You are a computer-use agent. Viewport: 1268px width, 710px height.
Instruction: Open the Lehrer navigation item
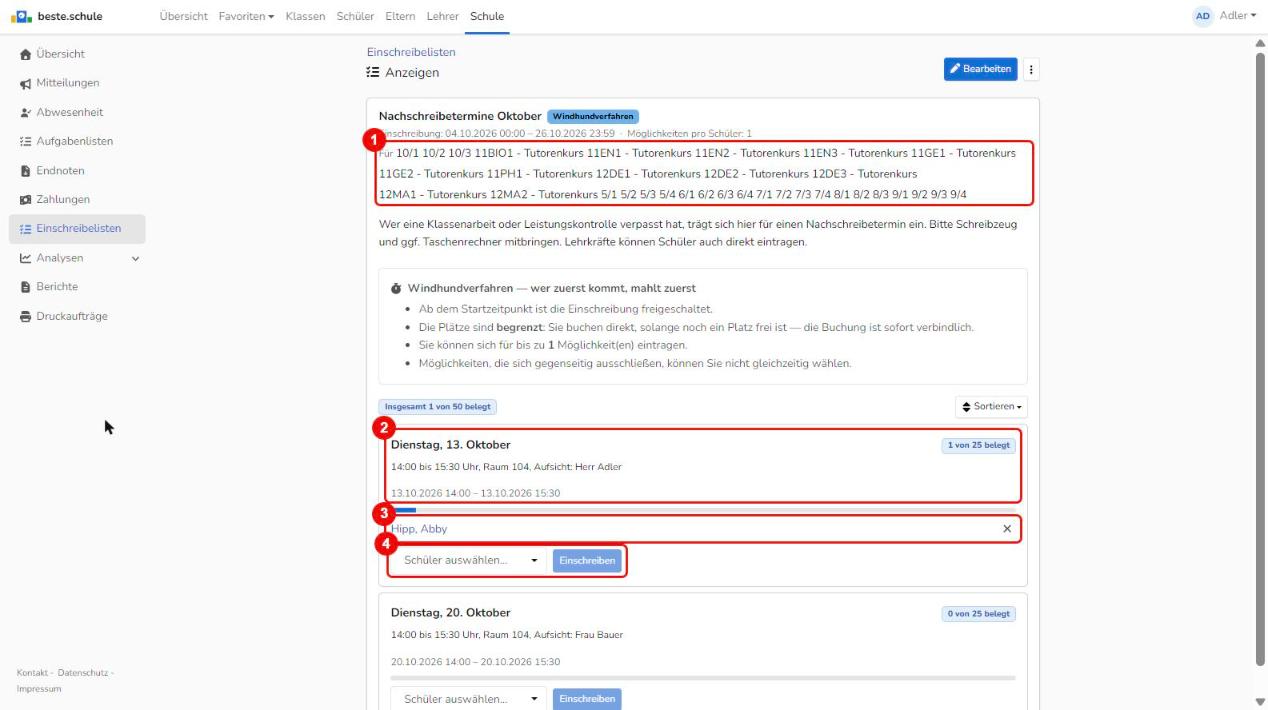(444, 16)
